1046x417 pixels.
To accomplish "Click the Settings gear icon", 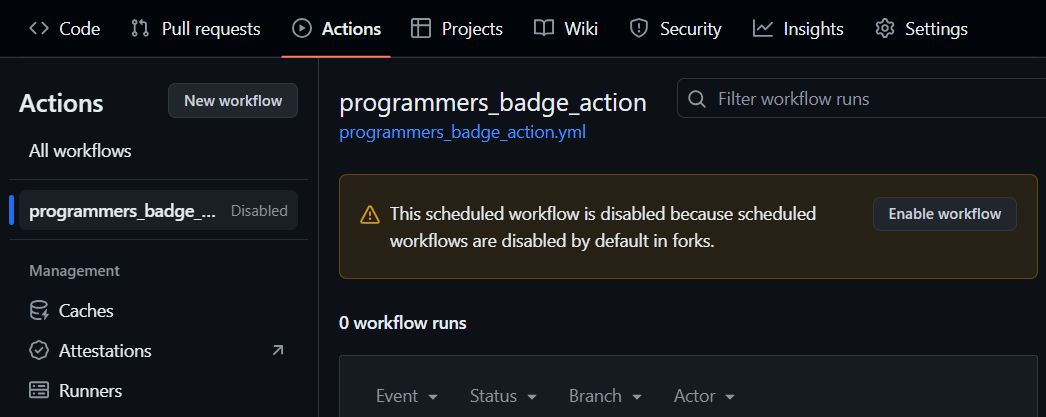I will pyautogui.click(x=885, y=29).
